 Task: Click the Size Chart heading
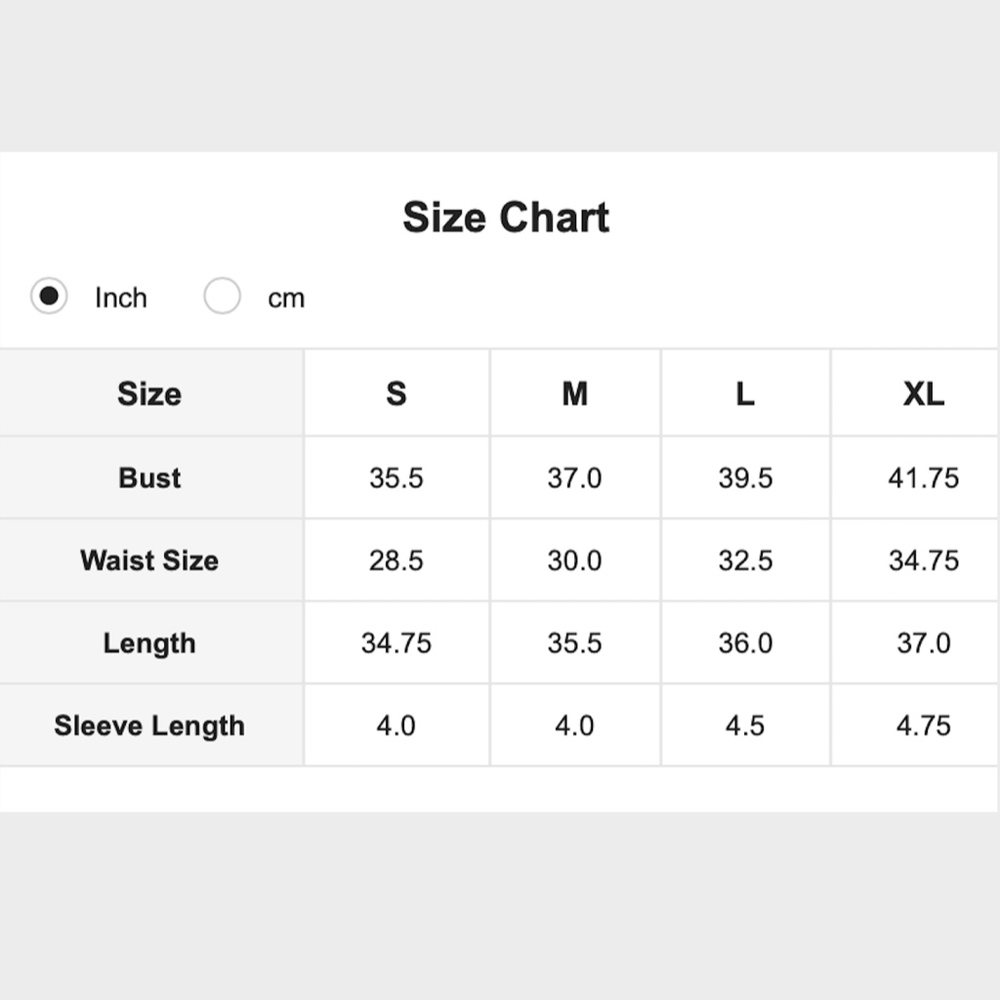pos(505,217)
